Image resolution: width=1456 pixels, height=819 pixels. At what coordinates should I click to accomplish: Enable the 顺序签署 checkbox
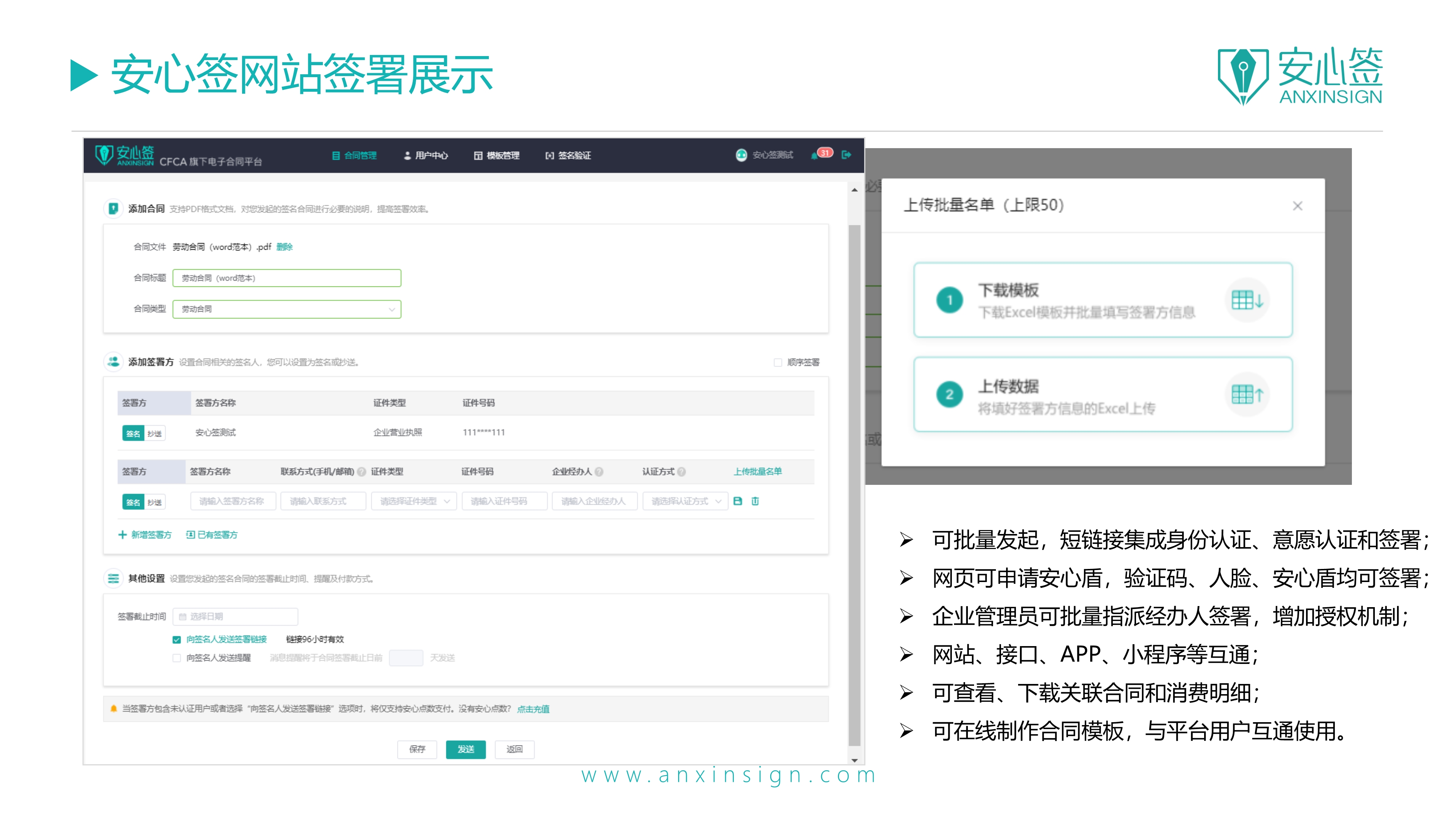click(778, 362)
